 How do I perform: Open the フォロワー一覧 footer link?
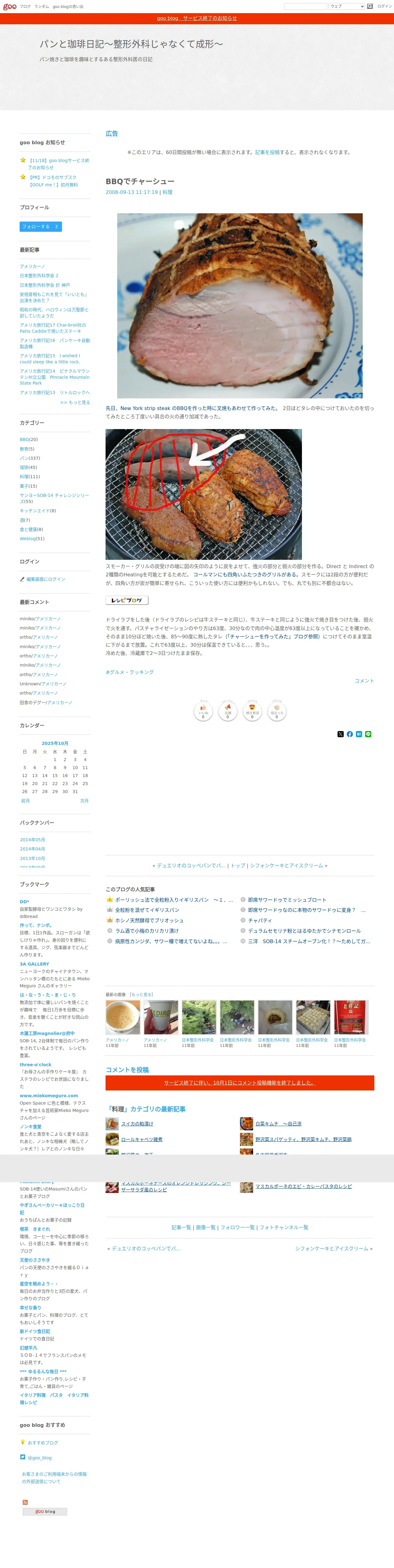[x=238, y=1227]
